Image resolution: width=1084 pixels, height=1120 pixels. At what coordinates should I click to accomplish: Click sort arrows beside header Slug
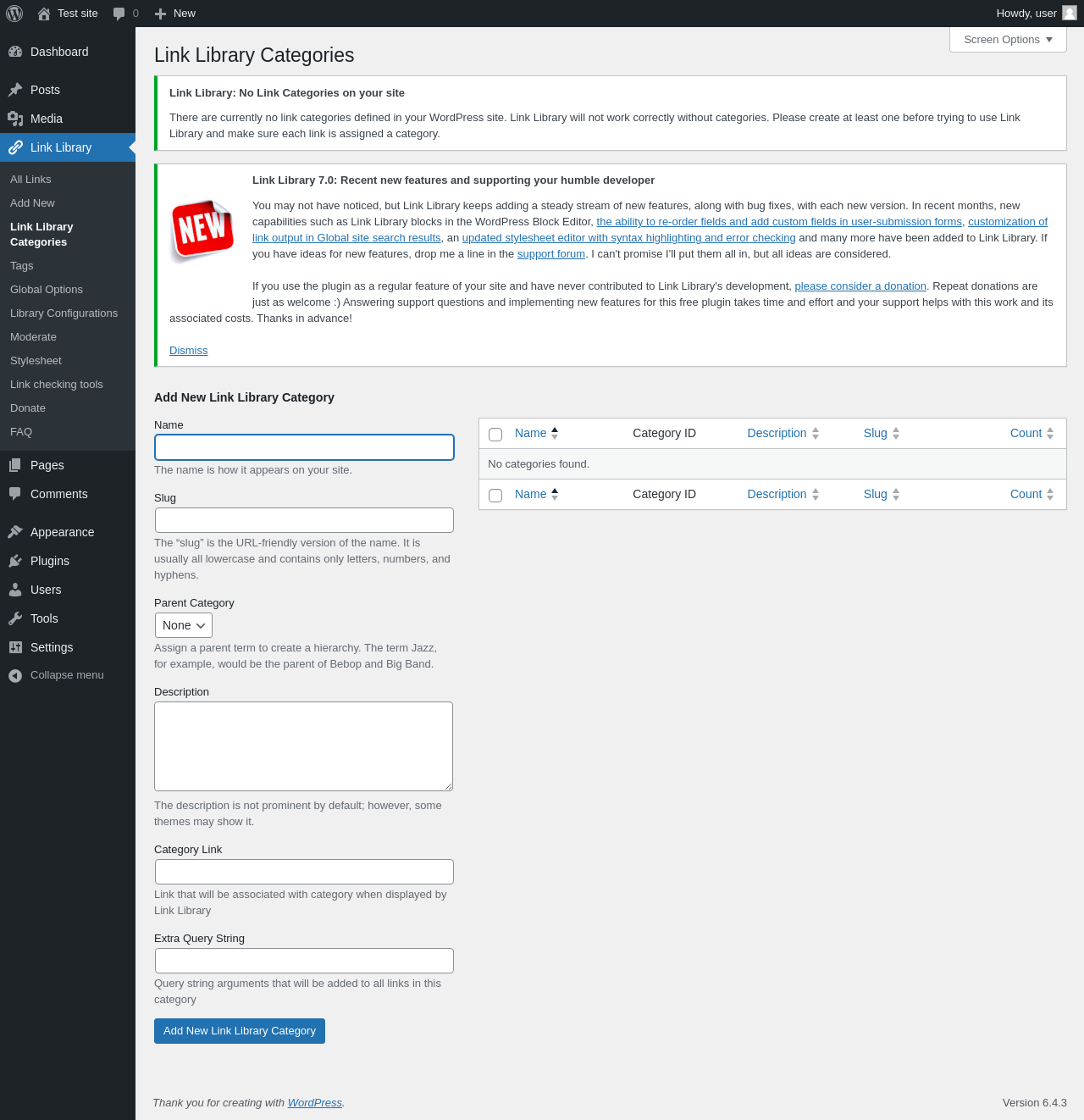tap(896, 433)
